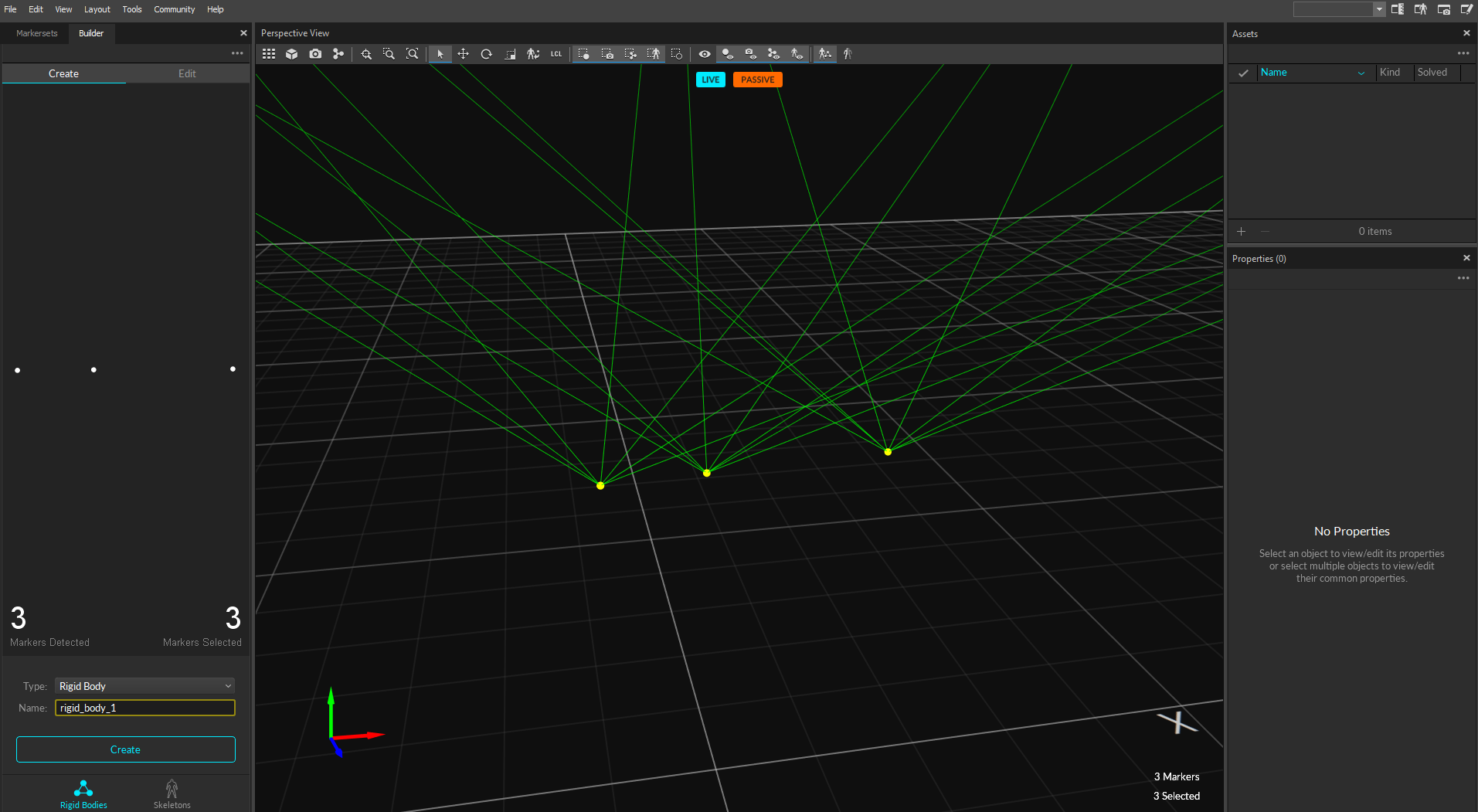This screenshot has height=812, width=1478.
Task: Expand the layout dropdown in top-right corner
Action: [1379, 9]
